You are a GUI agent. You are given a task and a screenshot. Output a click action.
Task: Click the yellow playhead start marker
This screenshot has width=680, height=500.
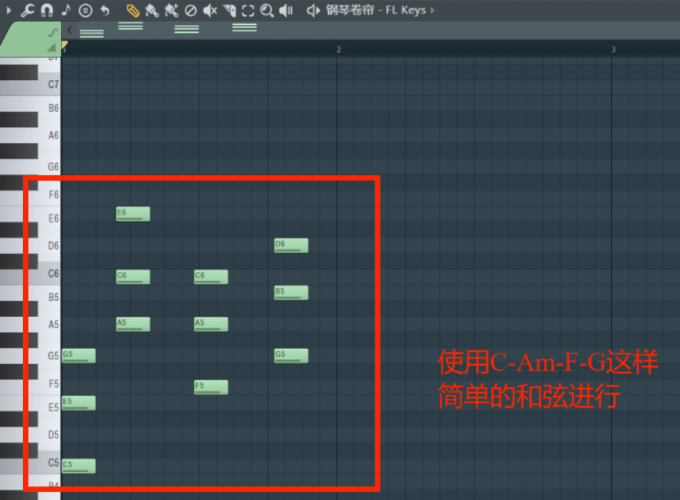64,46
